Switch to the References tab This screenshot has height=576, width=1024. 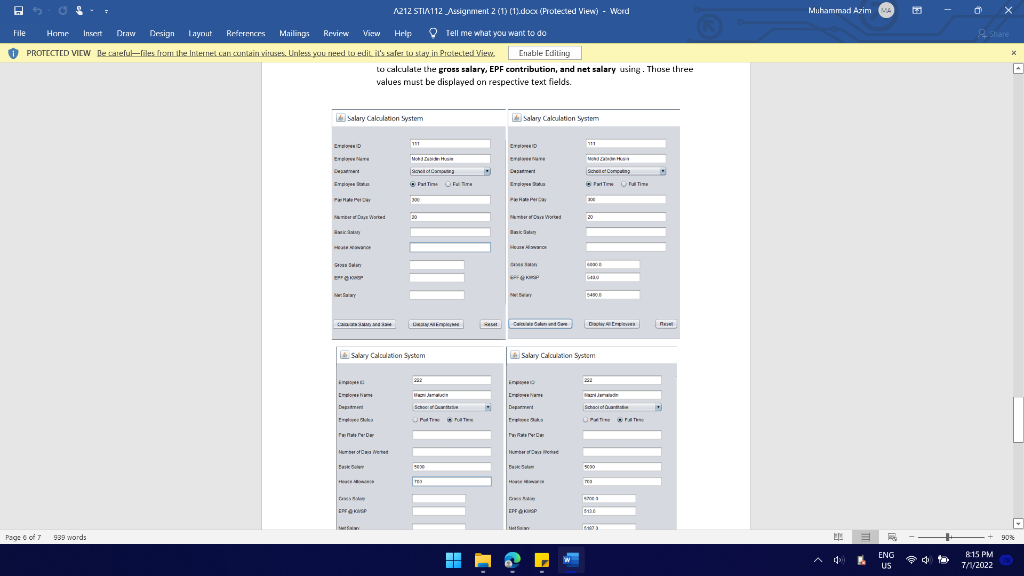(246, 33)
